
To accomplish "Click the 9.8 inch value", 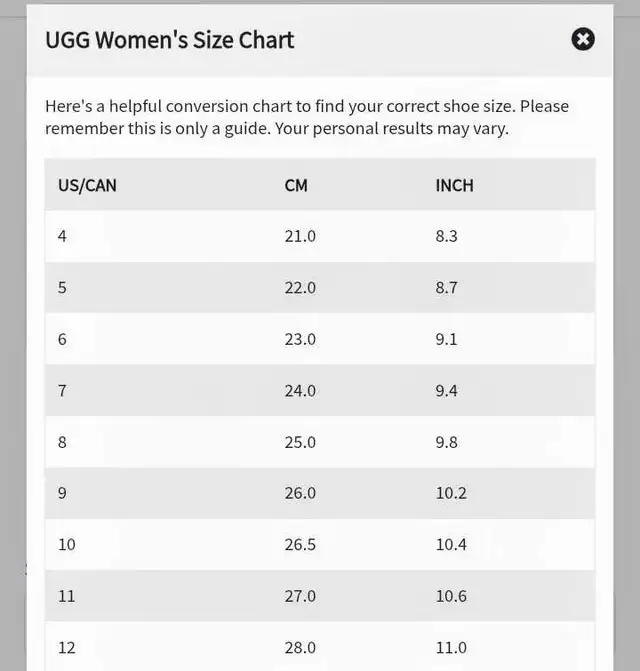I will (447, 442).
